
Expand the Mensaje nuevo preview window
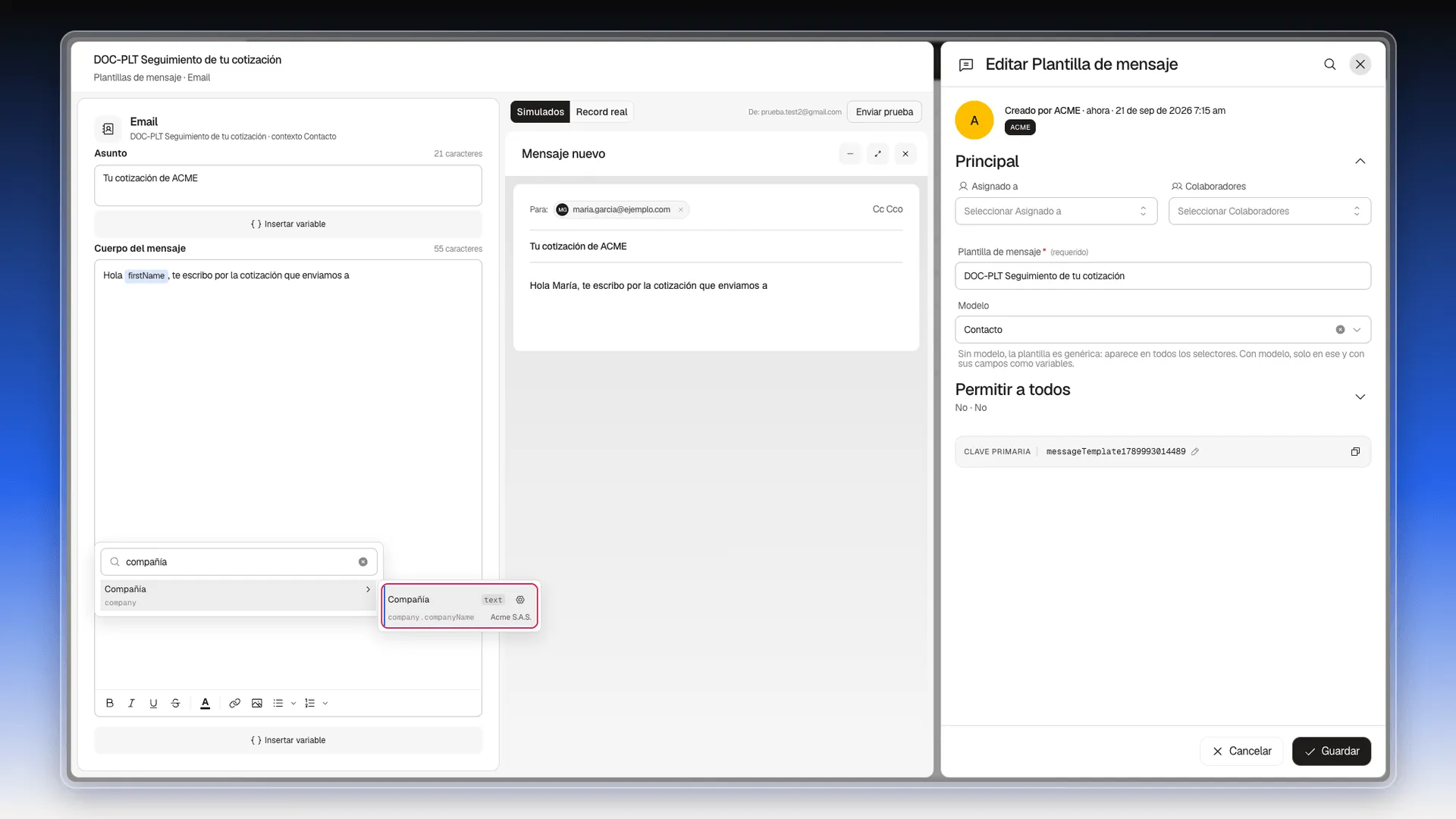point(877,154)
